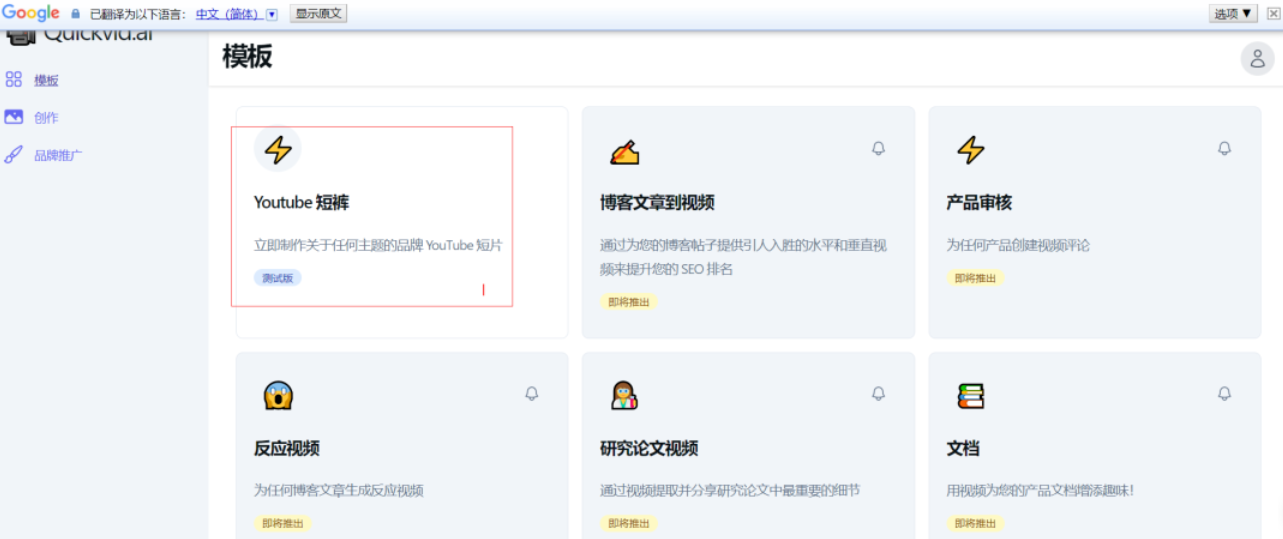Click the 中文 (简体) language link
This screenshot has width=1283, height=539.
pyautogui.click(x=228, y=14)
